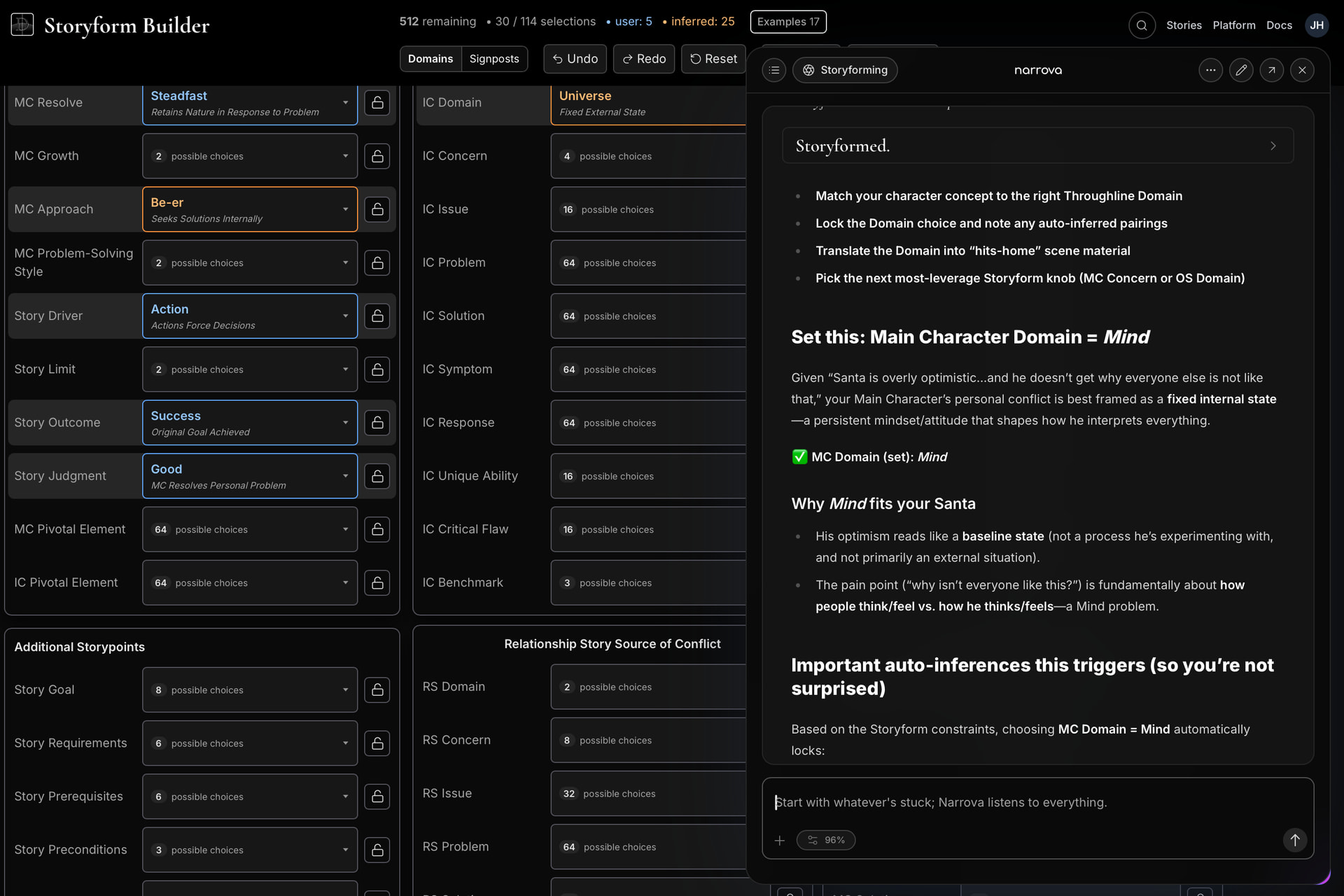This screenshot has height=896, width=1344.
Task: Open the MC Growth dropdown
Action: click(x=250, y=156)
